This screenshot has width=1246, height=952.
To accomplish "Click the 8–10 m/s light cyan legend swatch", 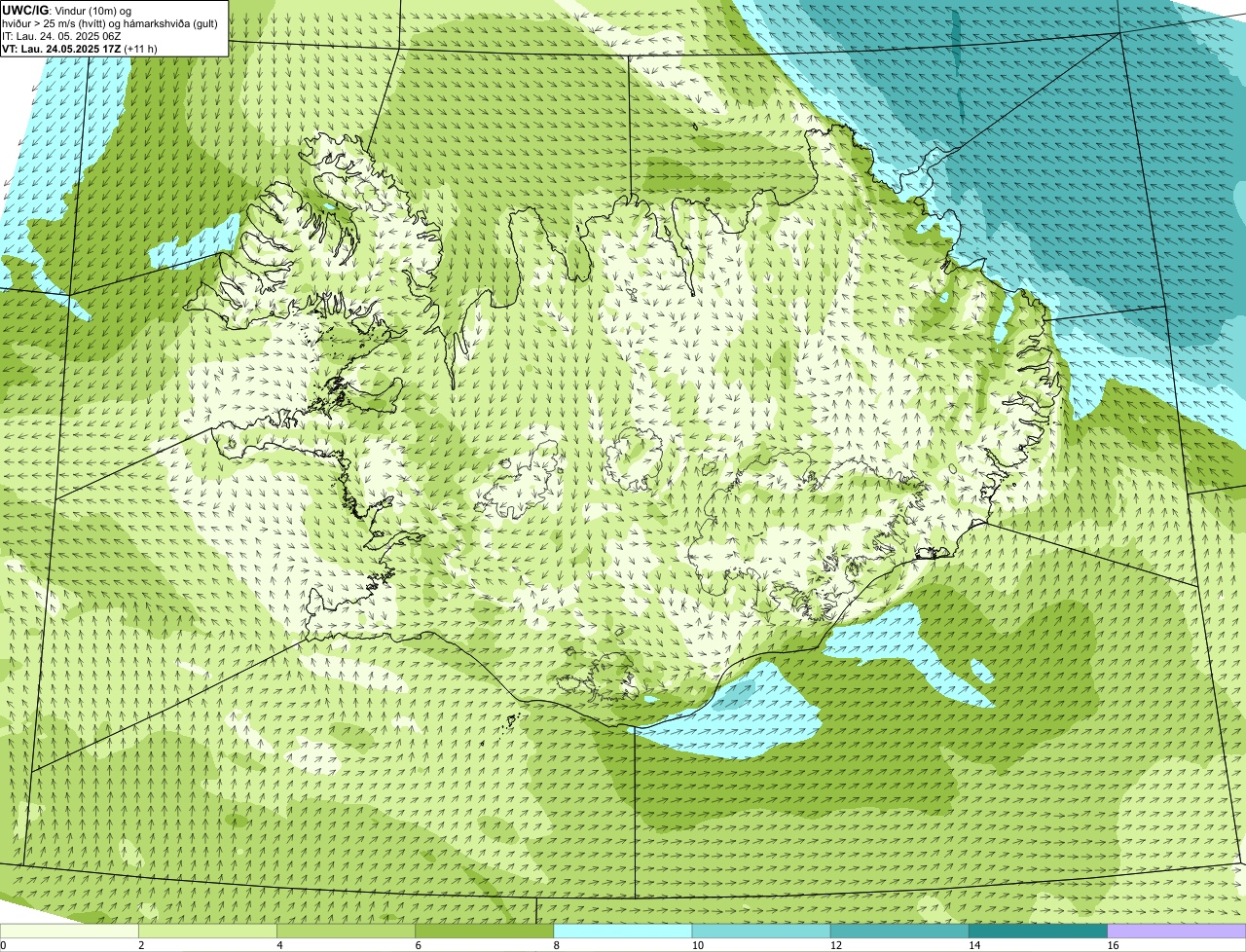I will click(x=623, y=932).
